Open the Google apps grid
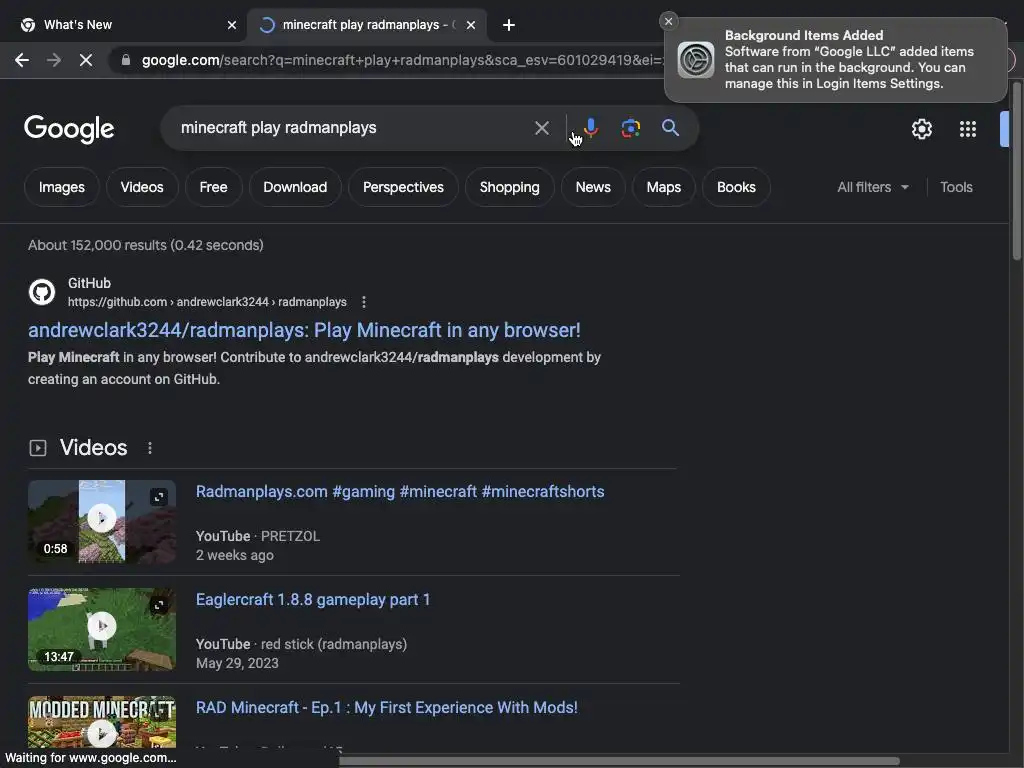This screenshot has height=768, width=1024. pos(968,129)
